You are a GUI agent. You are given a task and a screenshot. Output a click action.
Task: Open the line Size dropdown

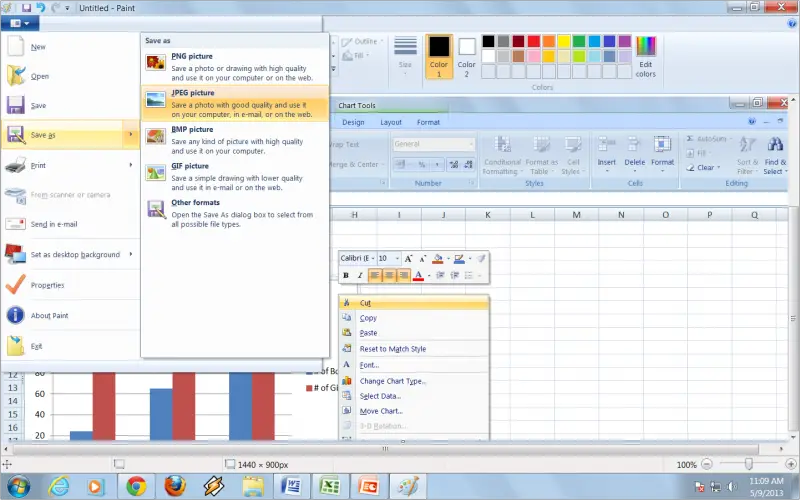point(406,56)
